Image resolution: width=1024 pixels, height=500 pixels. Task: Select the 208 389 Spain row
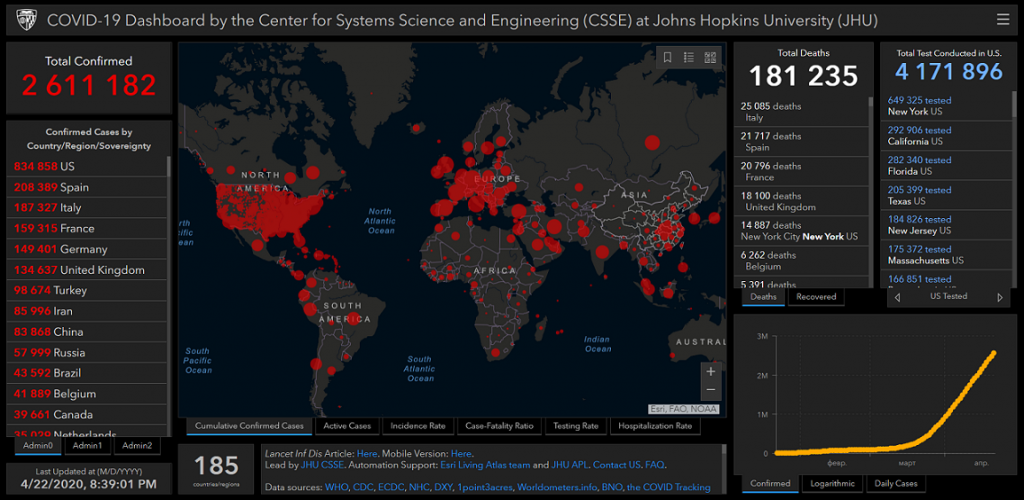(88, 187)
